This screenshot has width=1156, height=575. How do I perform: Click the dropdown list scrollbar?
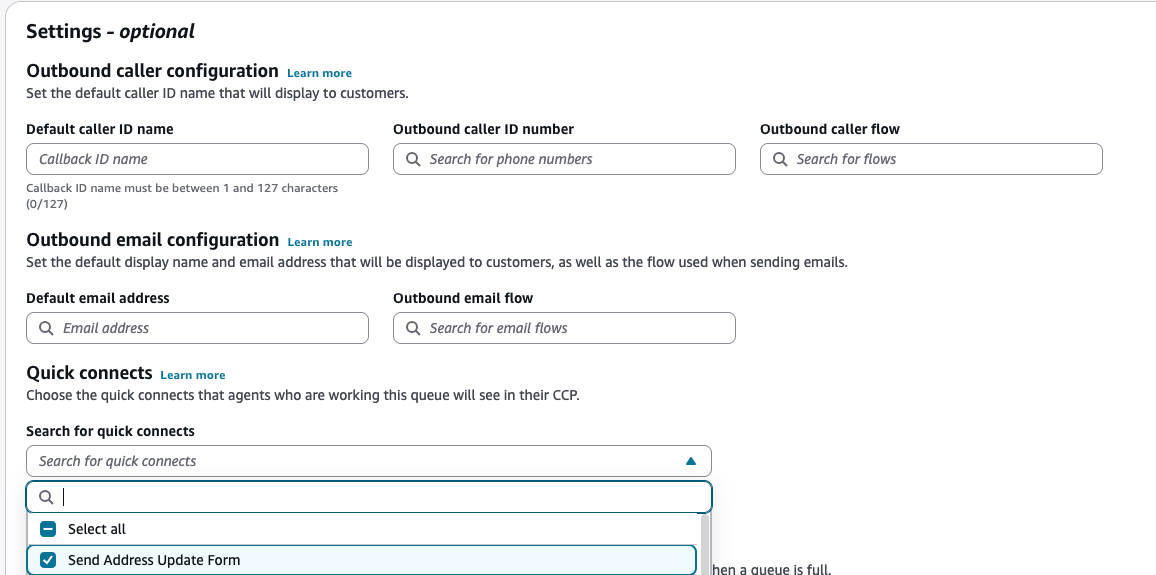click(706, 545)
